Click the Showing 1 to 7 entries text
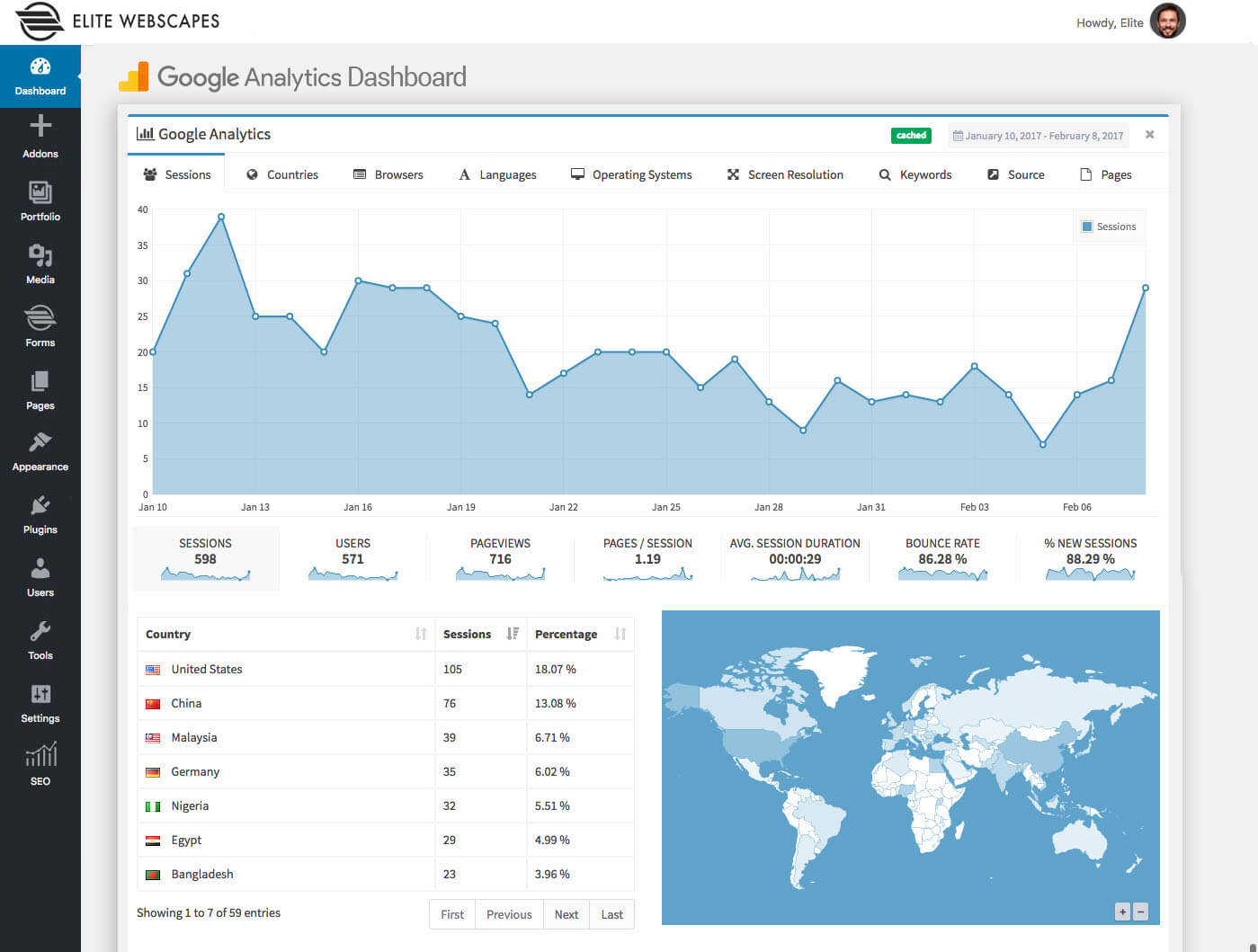 209,912
